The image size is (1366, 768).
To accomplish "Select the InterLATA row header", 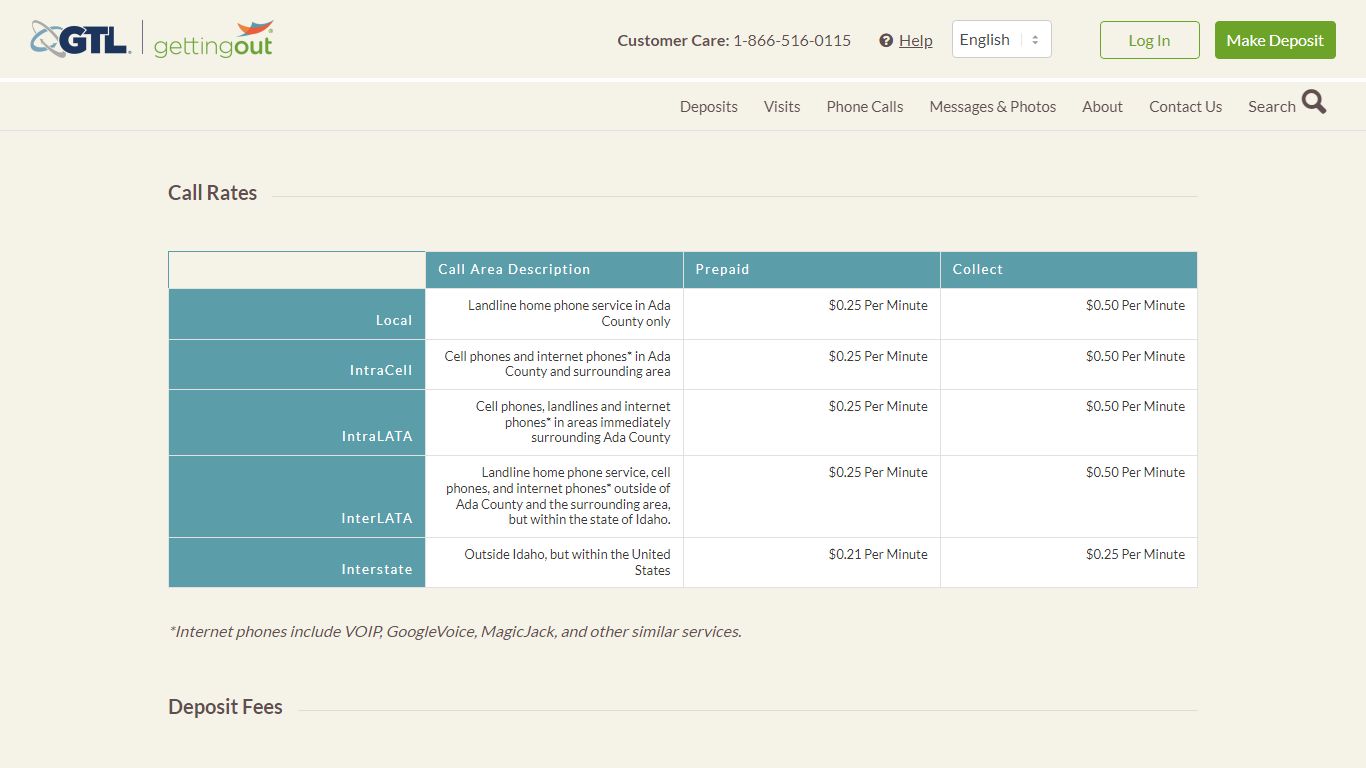I will (x=297, y=497).
